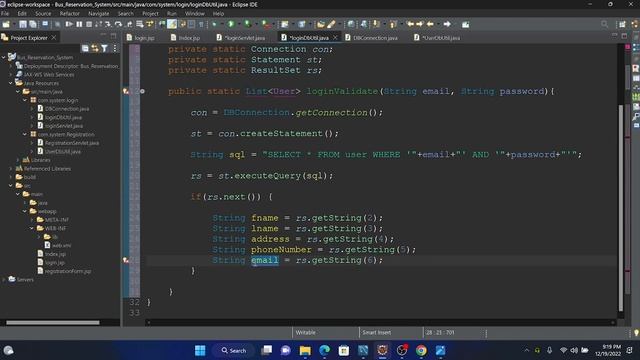Expand the Deployment Descriptor node
Image resolution: width=640 pixels, height=360 pixels.
[x=11, y=66]
